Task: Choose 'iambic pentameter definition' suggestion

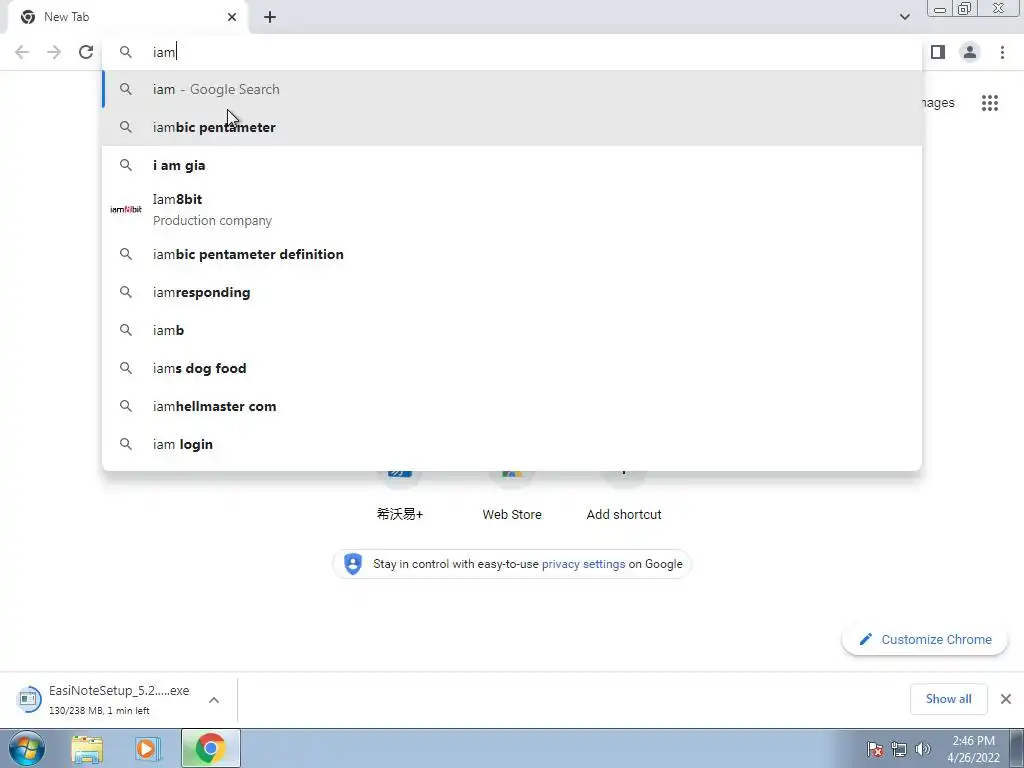Action: click(x=512, y=254)
